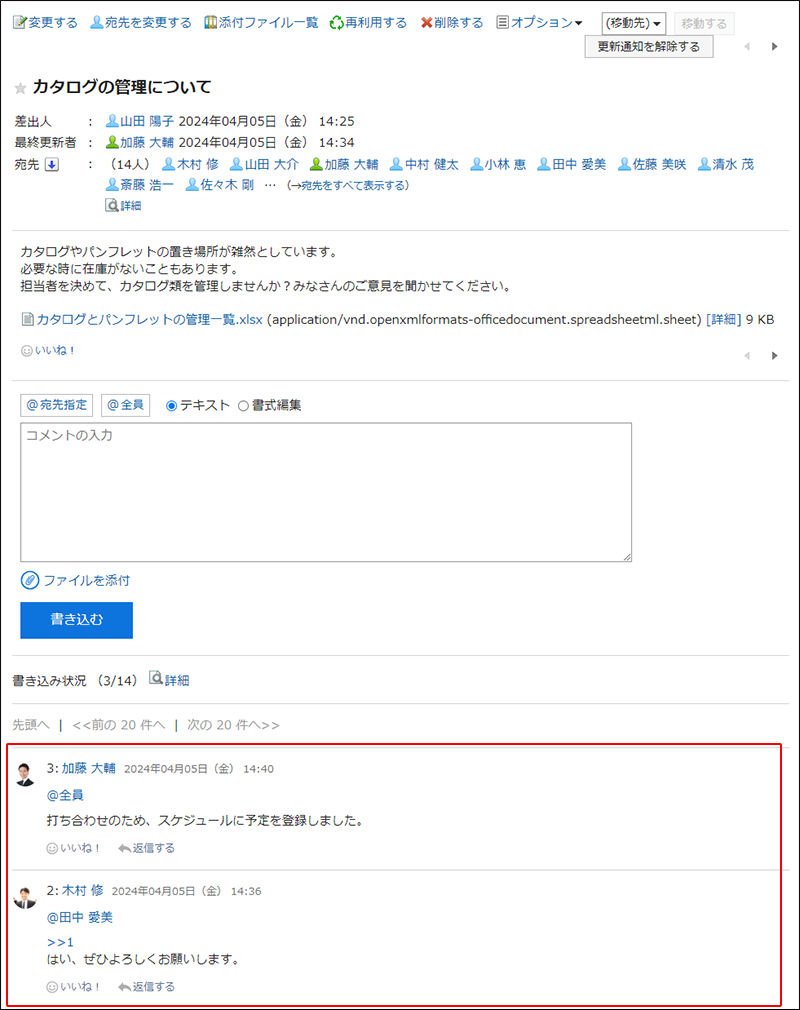Select the テキスト radio button
The width and height of the screenshot is (800, 1010).
171,406
